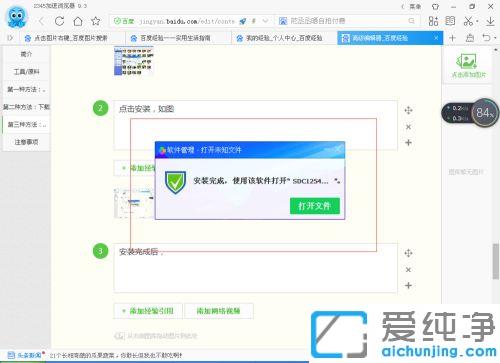
Task: Reload the page with the refresh icon
Action: coord(60,21)
